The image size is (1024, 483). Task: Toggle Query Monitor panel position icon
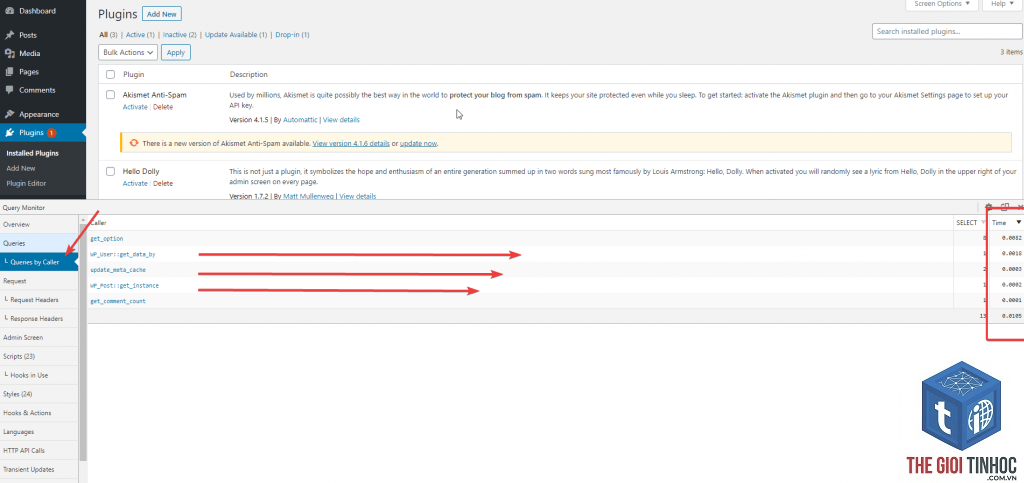[1006, 207]
